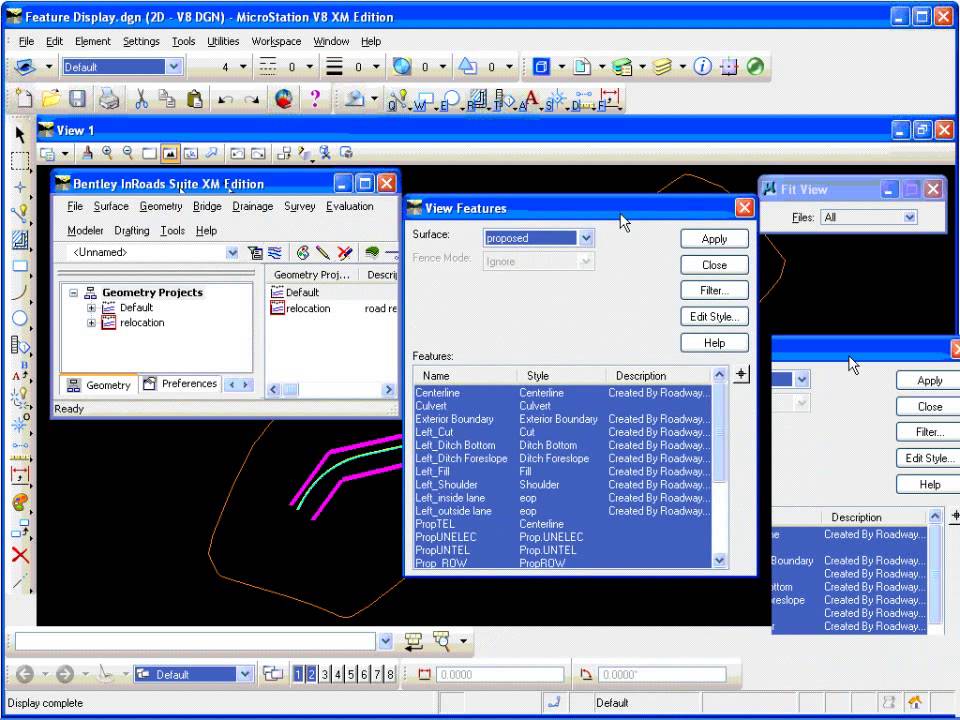Select the Element Selection arrow tool
Viewport: 960px width, 720px height.
coord(20,134)
